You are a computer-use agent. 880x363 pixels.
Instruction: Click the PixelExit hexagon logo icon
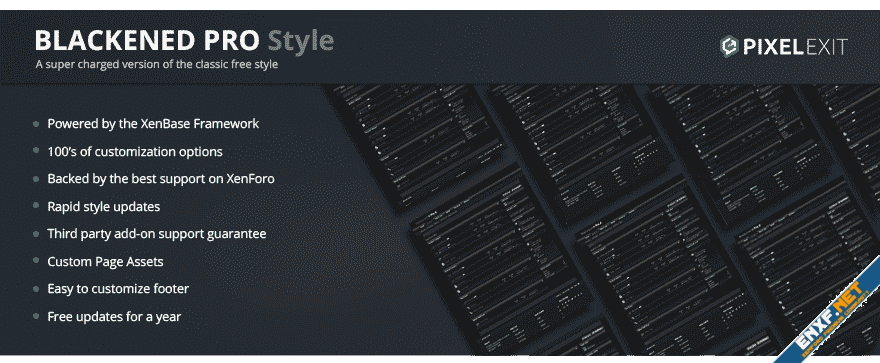(x=728, y=47)
